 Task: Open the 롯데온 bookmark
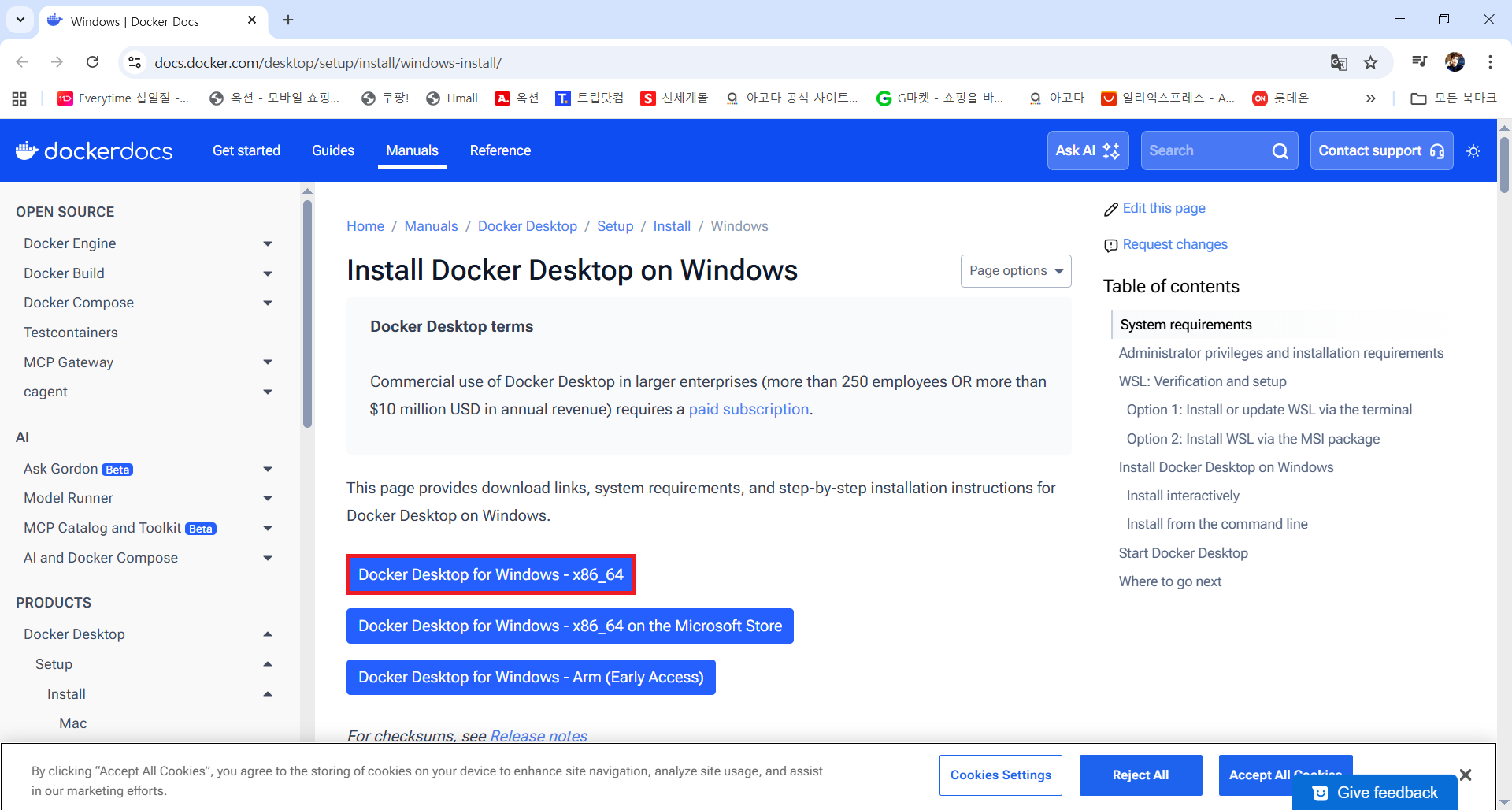pos(1280,98)
